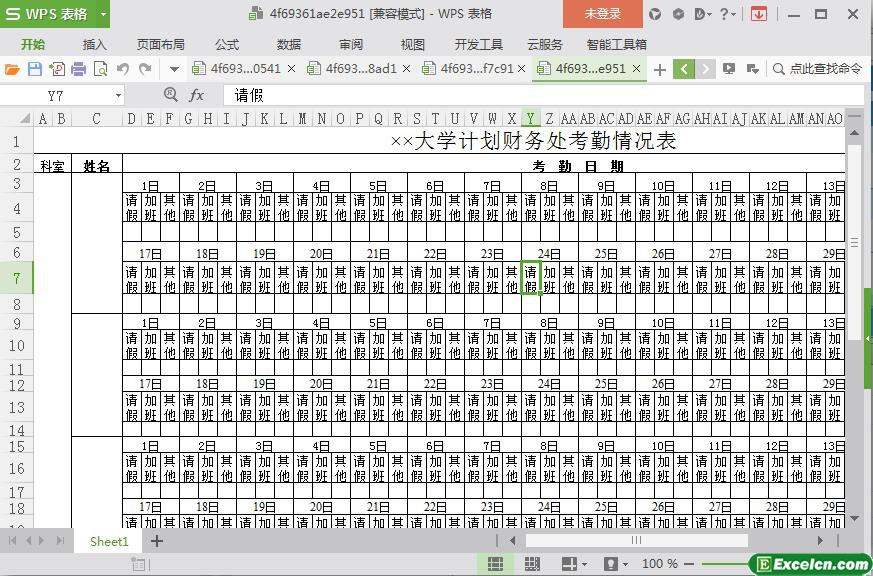Go to next document tab arrow
Screen dimensions: 873x576
705,69
